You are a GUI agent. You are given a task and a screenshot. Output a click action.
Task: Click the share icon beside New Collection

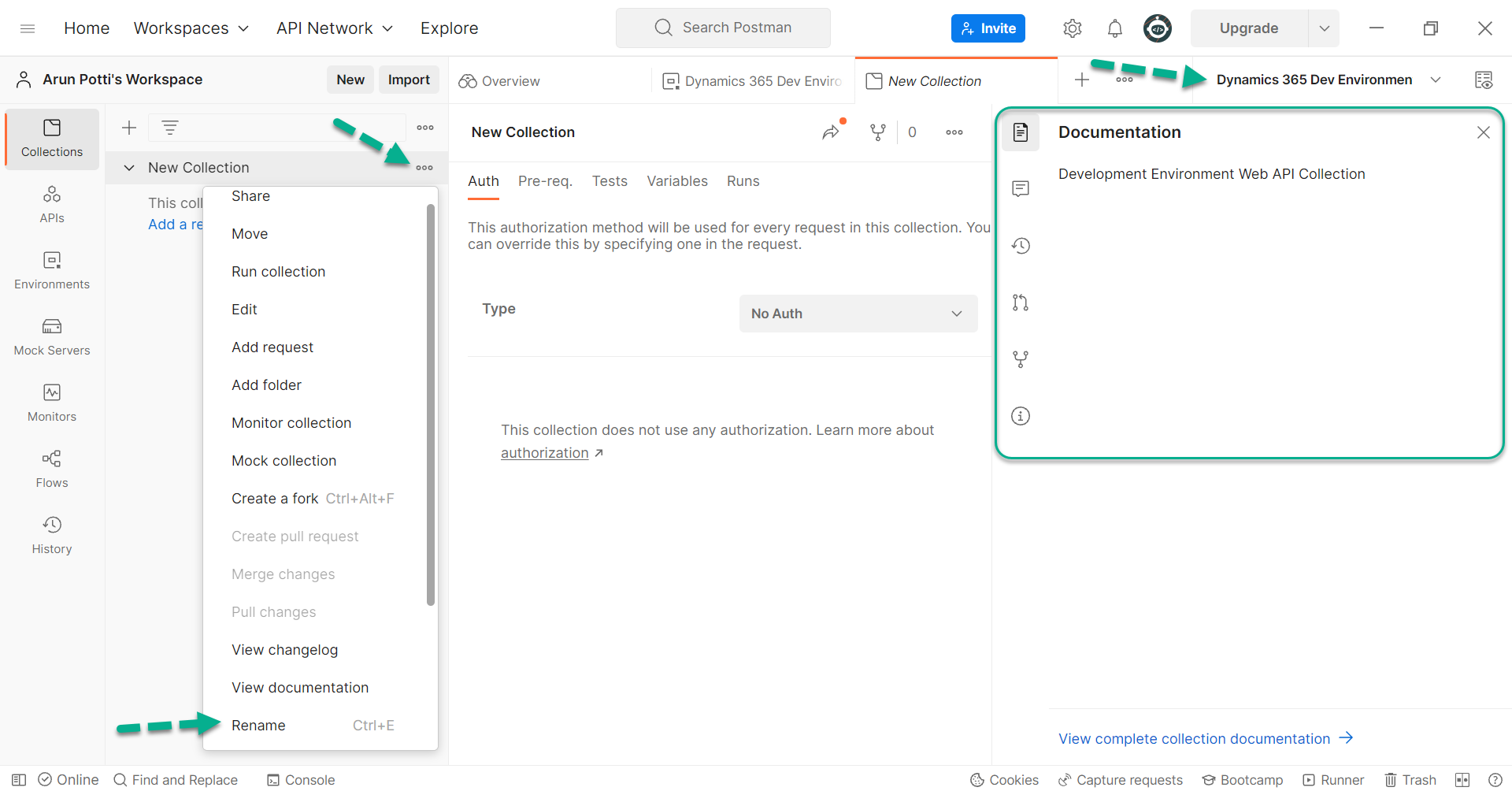click(832, 132)
